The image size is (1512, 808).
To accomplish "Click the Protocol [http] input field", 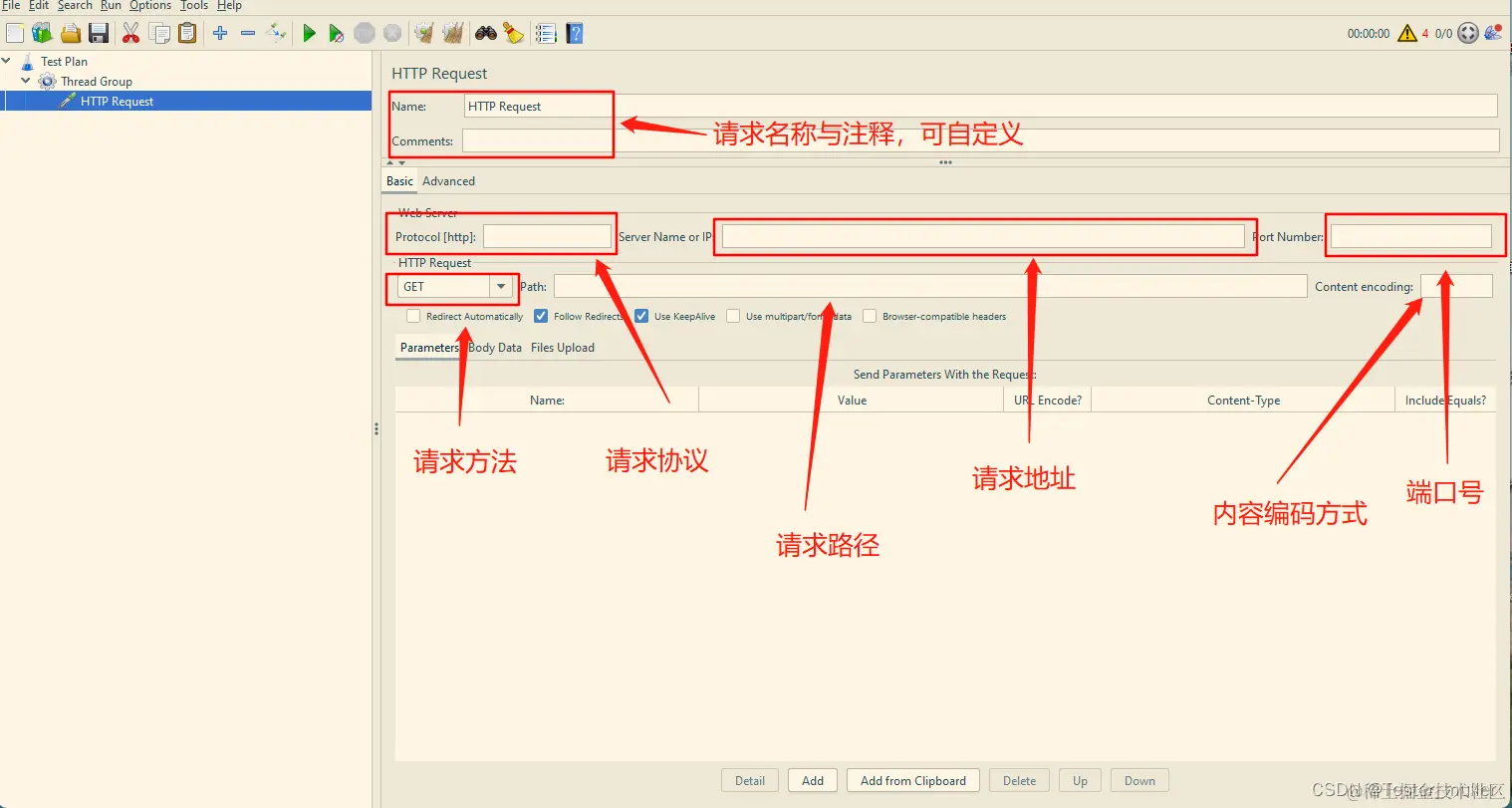I will click(x=547, y=236).
